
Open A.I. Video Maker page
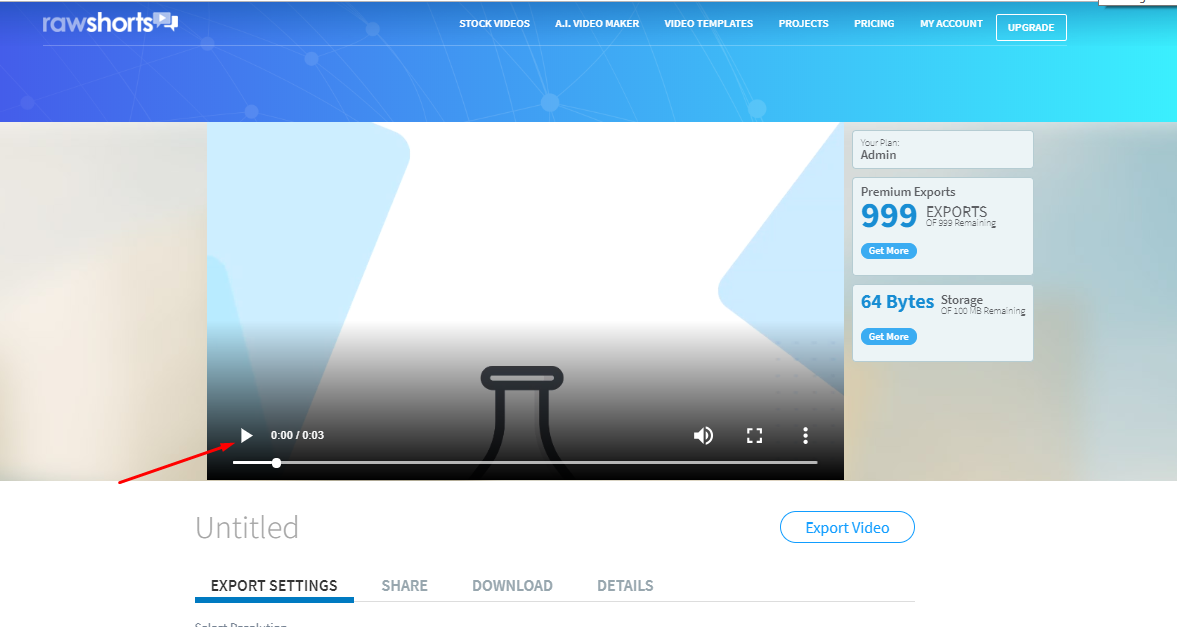coord(598,24)
